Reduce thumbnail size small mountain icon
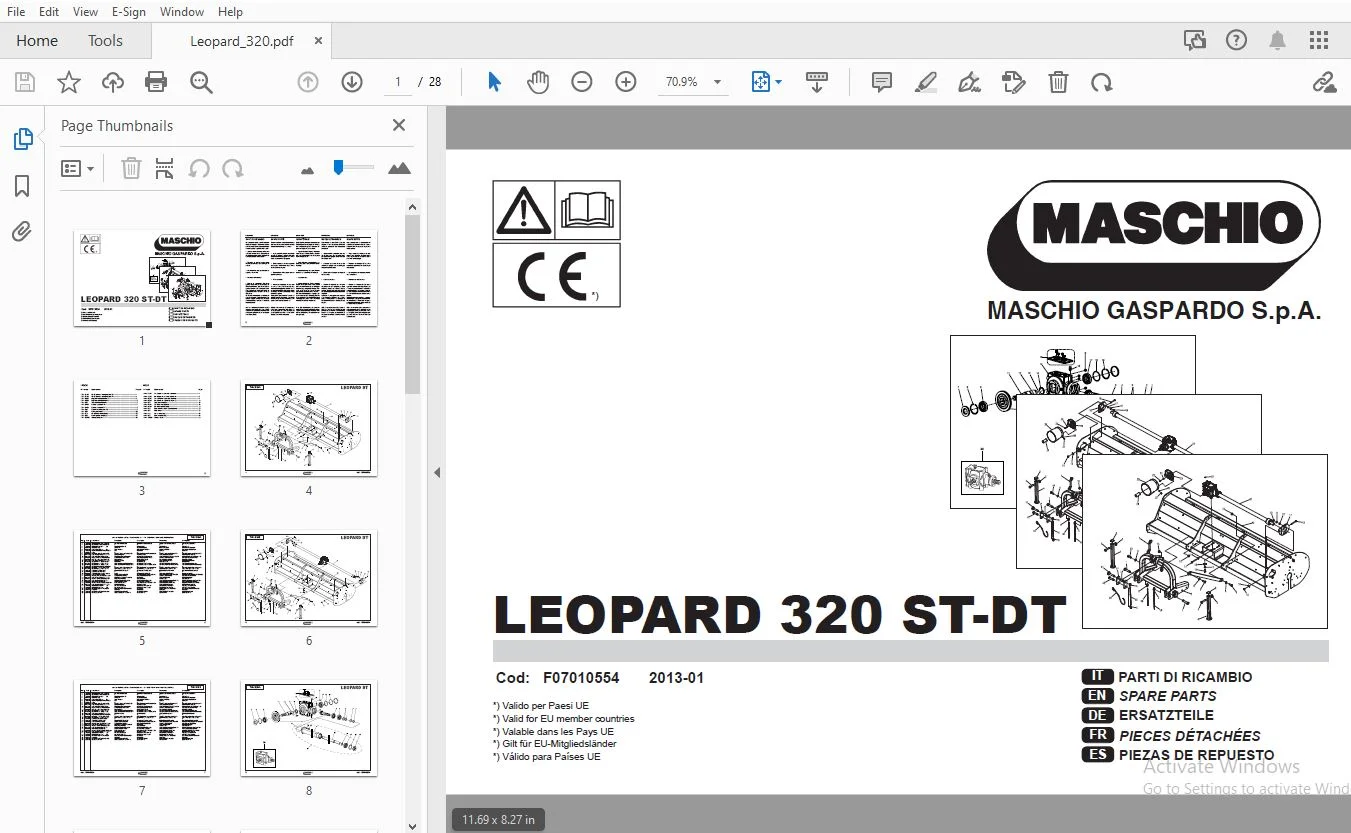This screenshot has height=833, width=1351. [x=307, y=170]
